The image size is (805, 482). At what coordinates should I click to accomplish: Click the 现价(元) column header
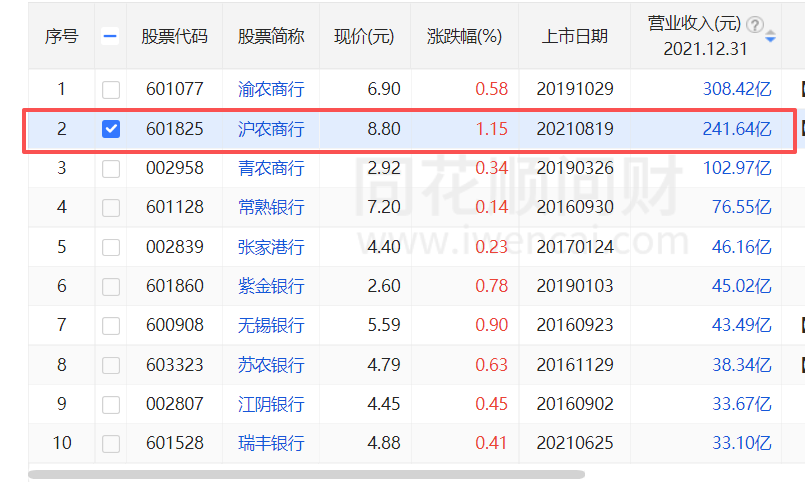(364, 36)
